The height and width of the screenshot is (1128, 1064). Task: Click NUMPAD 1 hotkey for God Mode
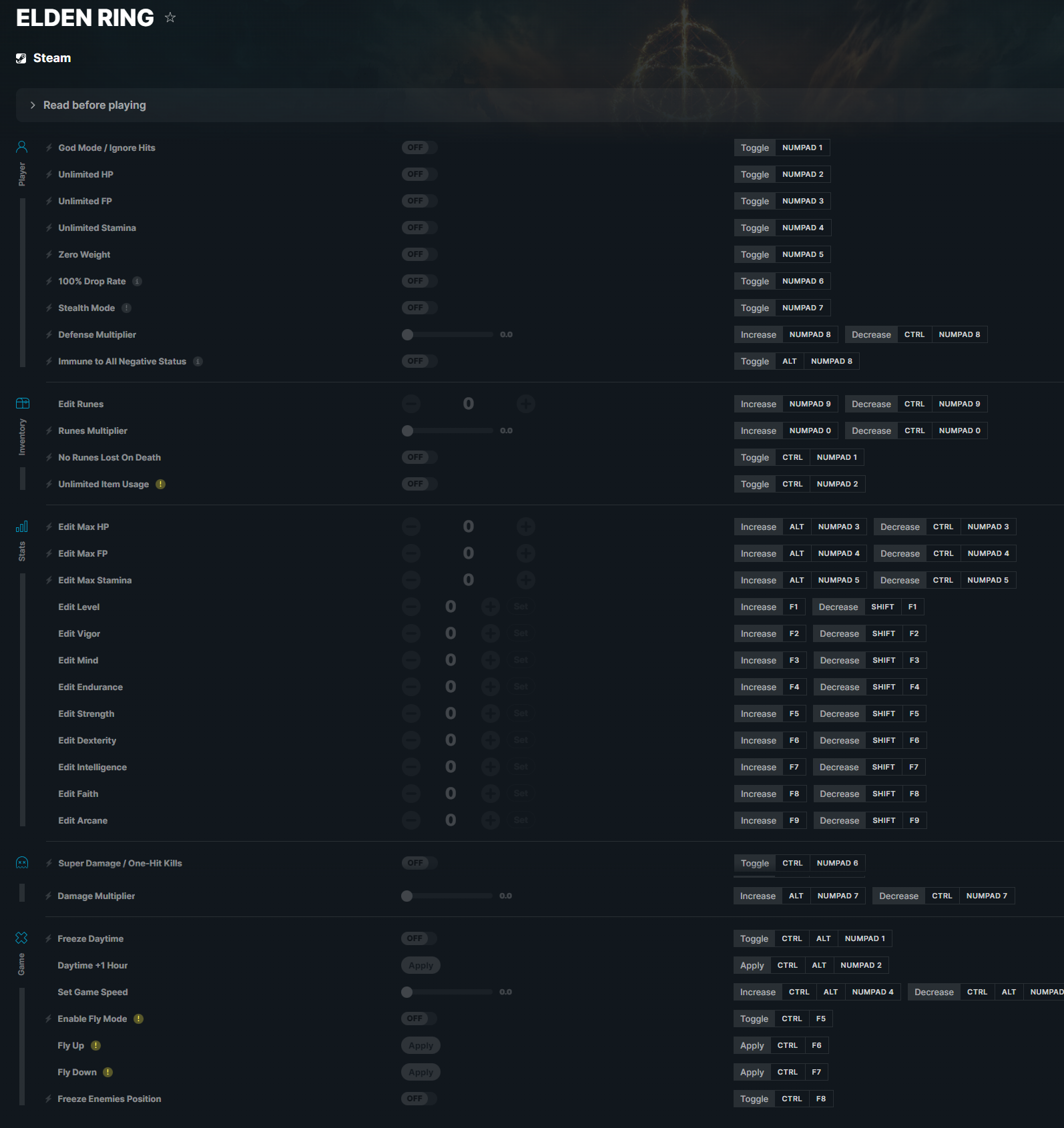(x=802, y=148)
